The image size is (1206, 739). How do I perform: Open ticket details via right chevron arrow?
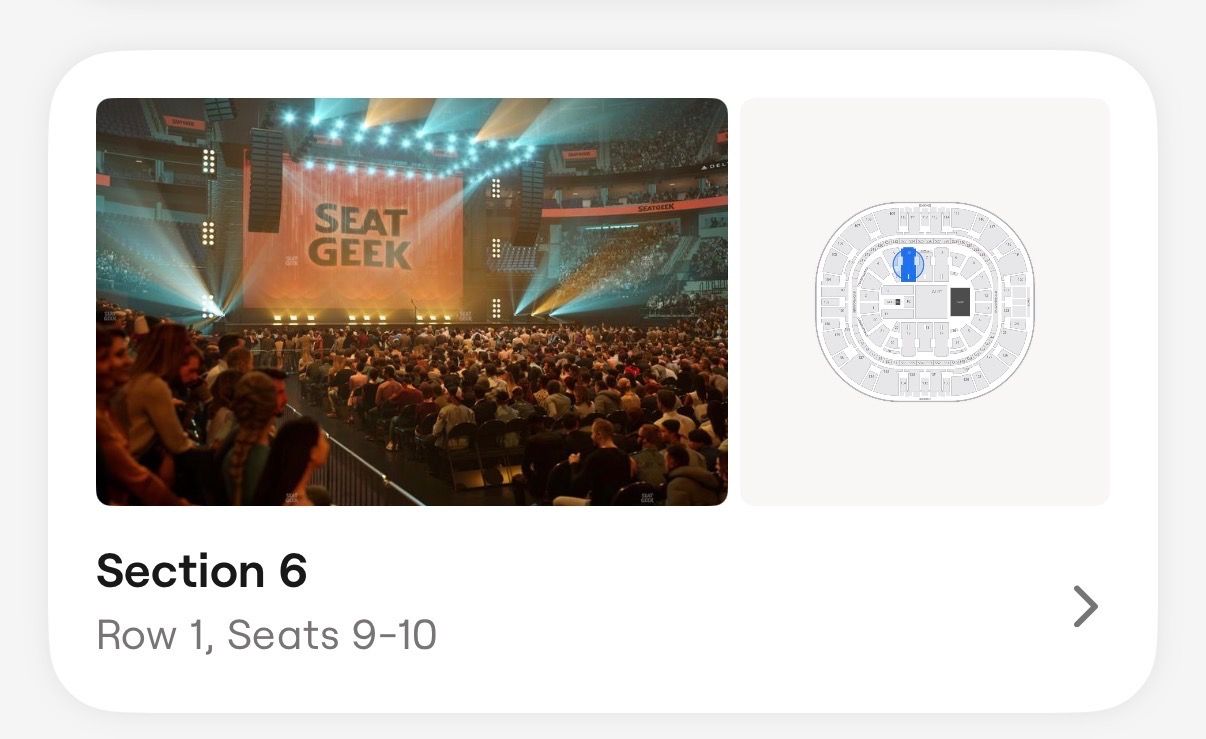pos(1085,606)
